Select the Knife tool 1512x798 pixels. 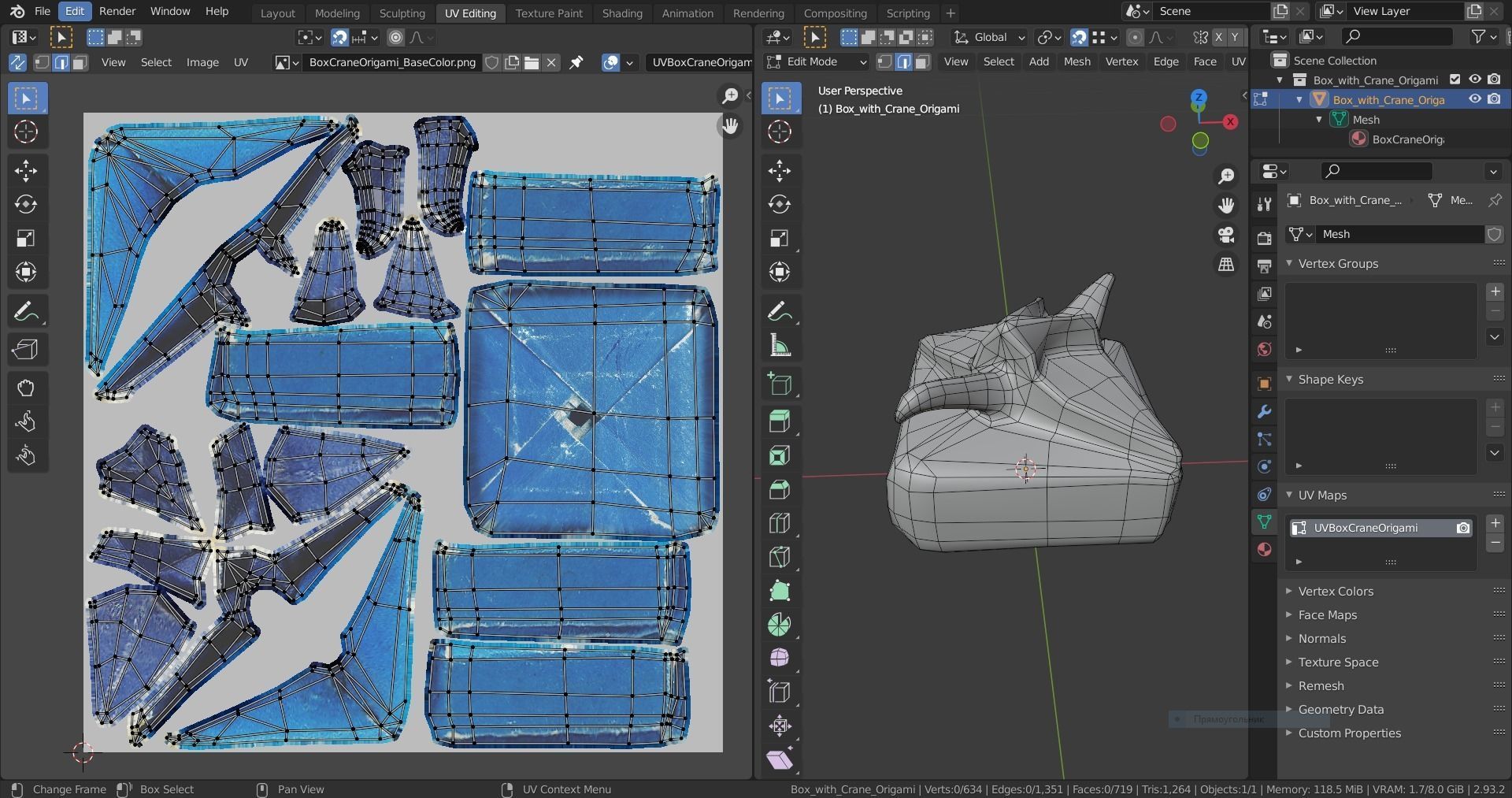coord(780,557)
